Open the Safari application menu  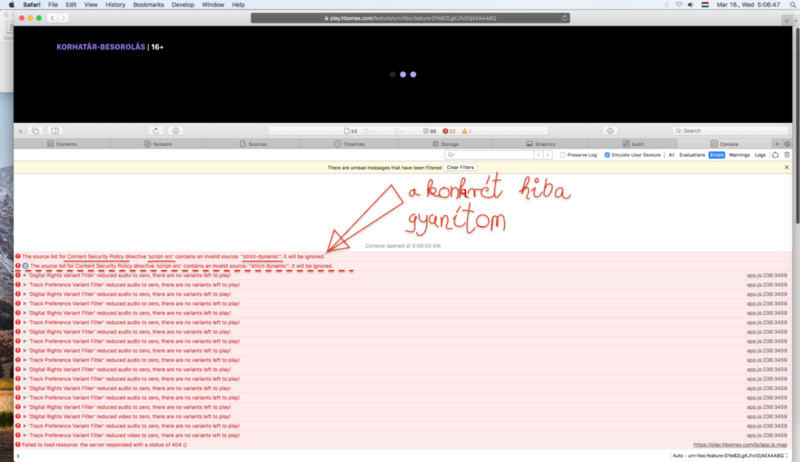point(32,5)
